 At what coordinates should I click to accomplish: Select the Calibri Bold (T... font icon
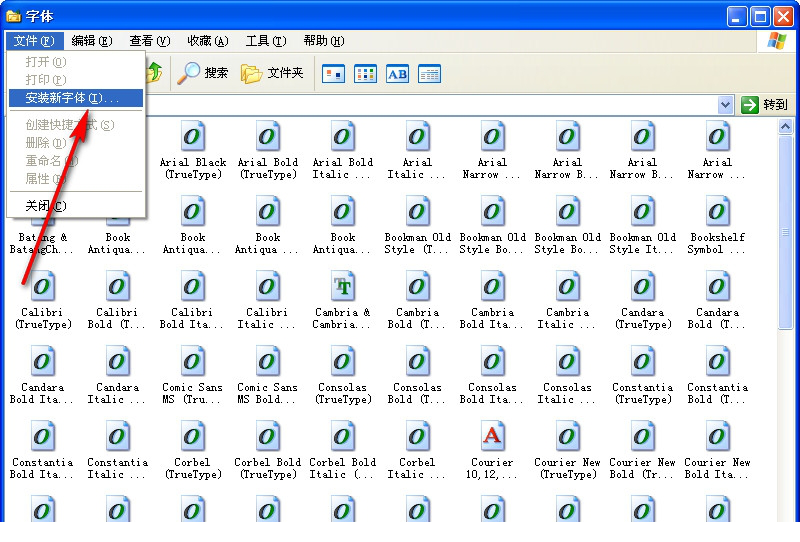118,287
